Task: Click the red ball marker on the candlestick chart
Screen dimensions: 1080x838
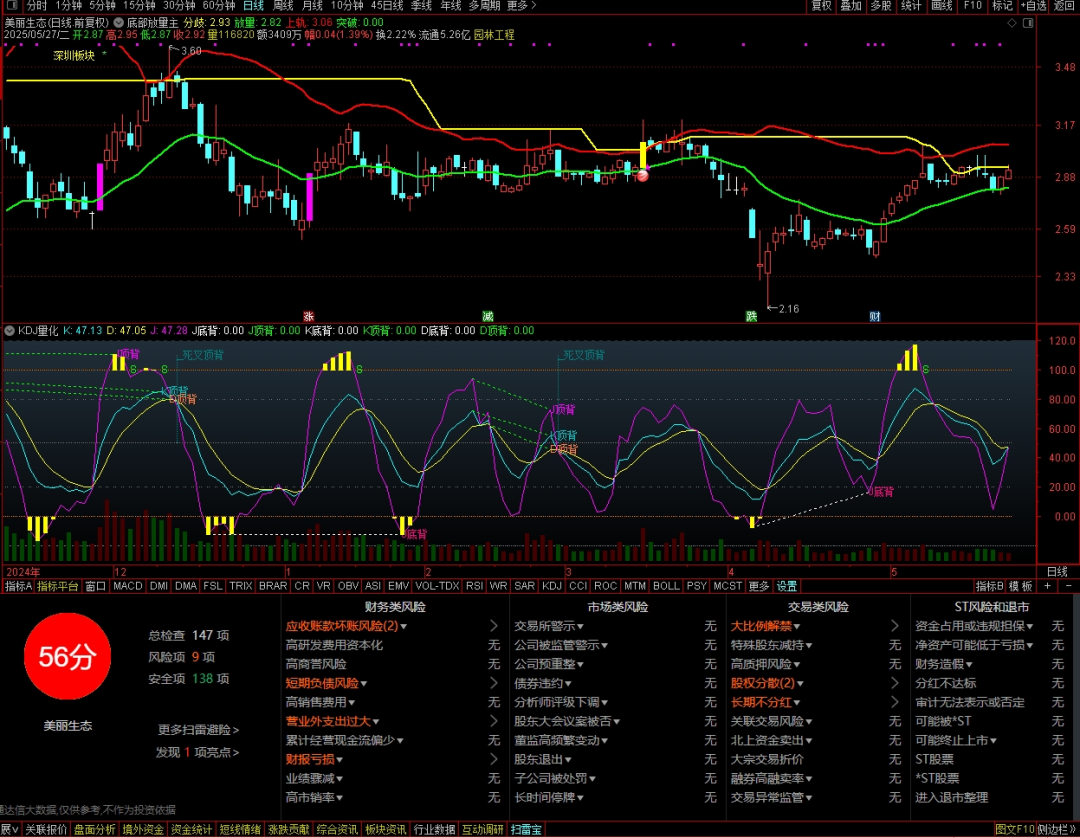Action: [x=643, y=176]
